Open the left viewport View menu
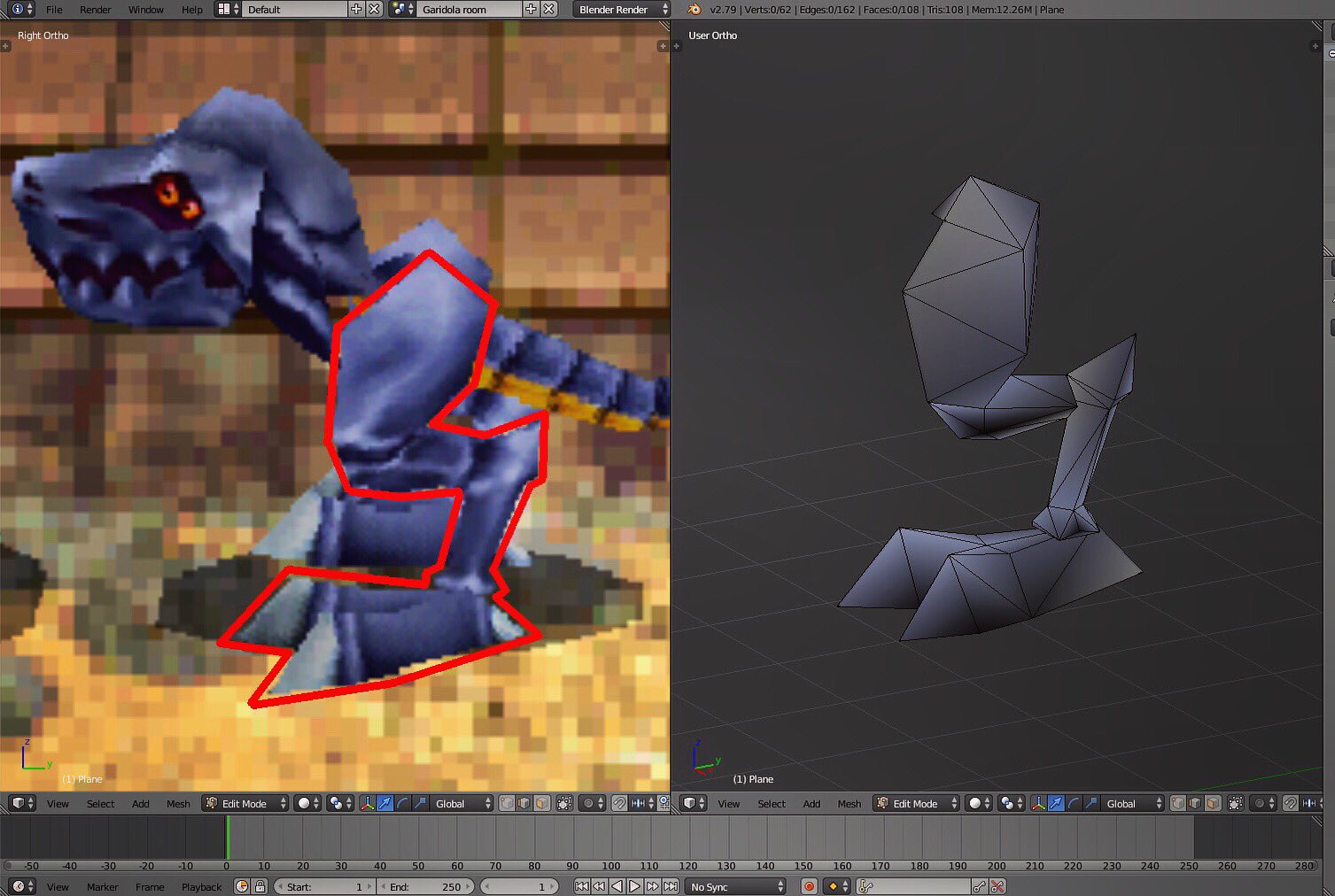Screen dimensions: 1335x896 [58, 804]
